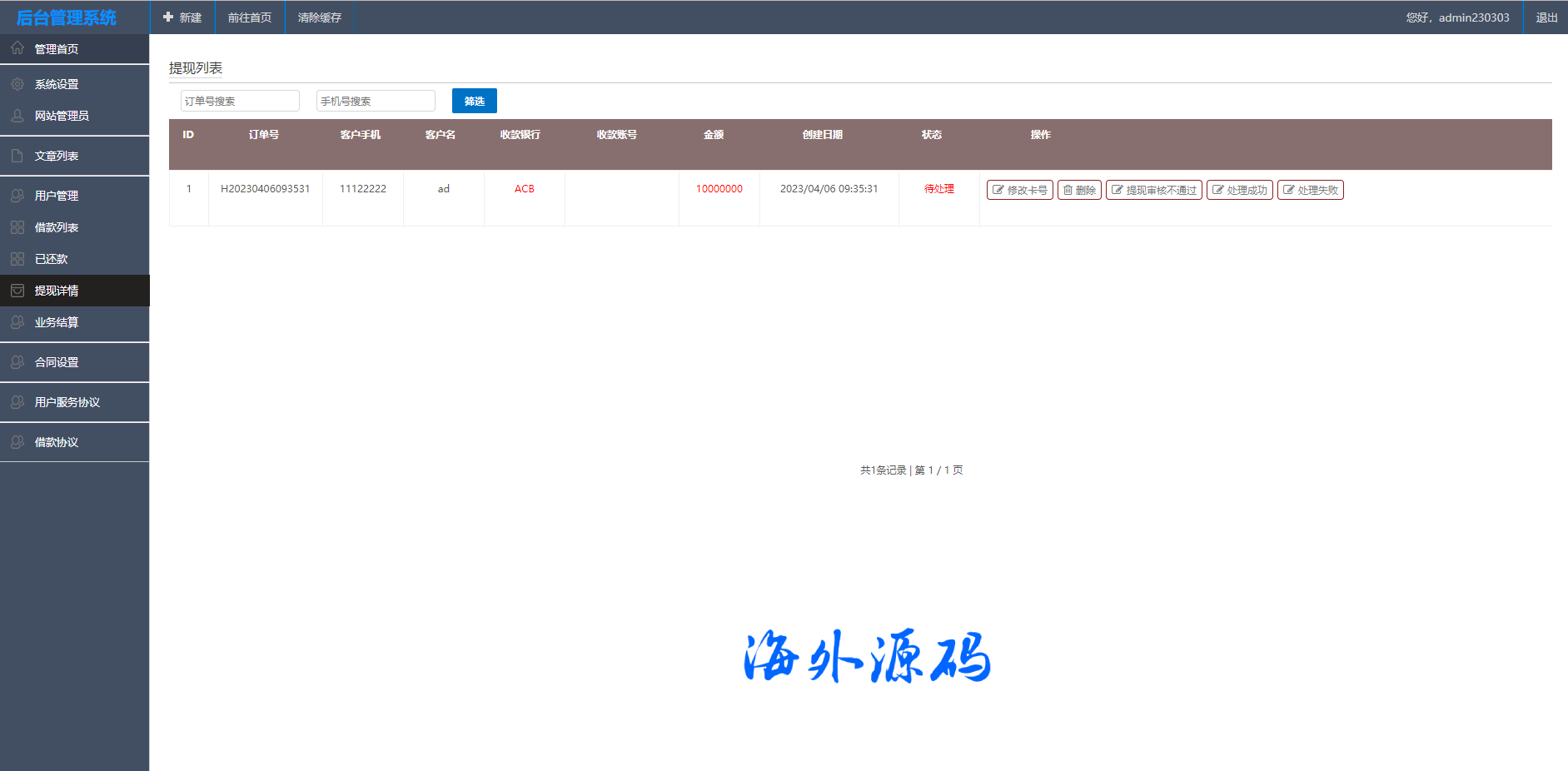Click 退出 to log out

click(1546, 17)
